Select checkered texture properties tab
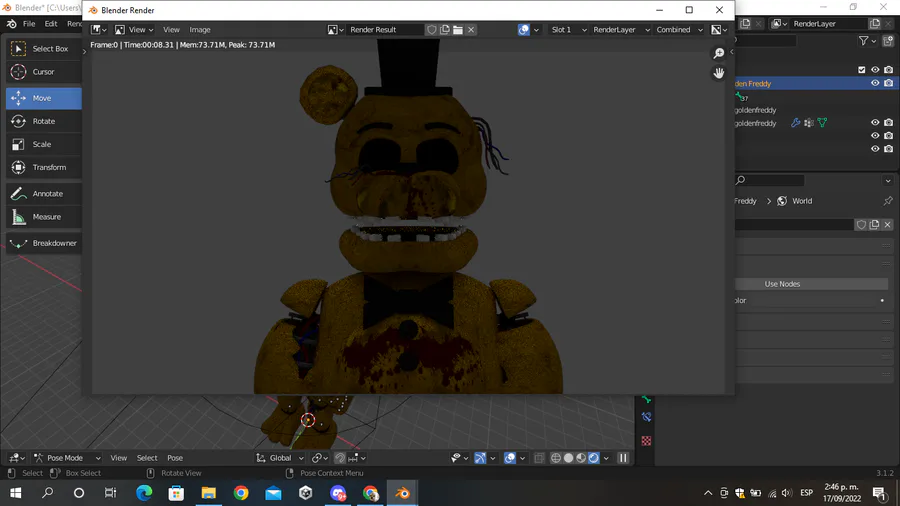 [646, 441]
